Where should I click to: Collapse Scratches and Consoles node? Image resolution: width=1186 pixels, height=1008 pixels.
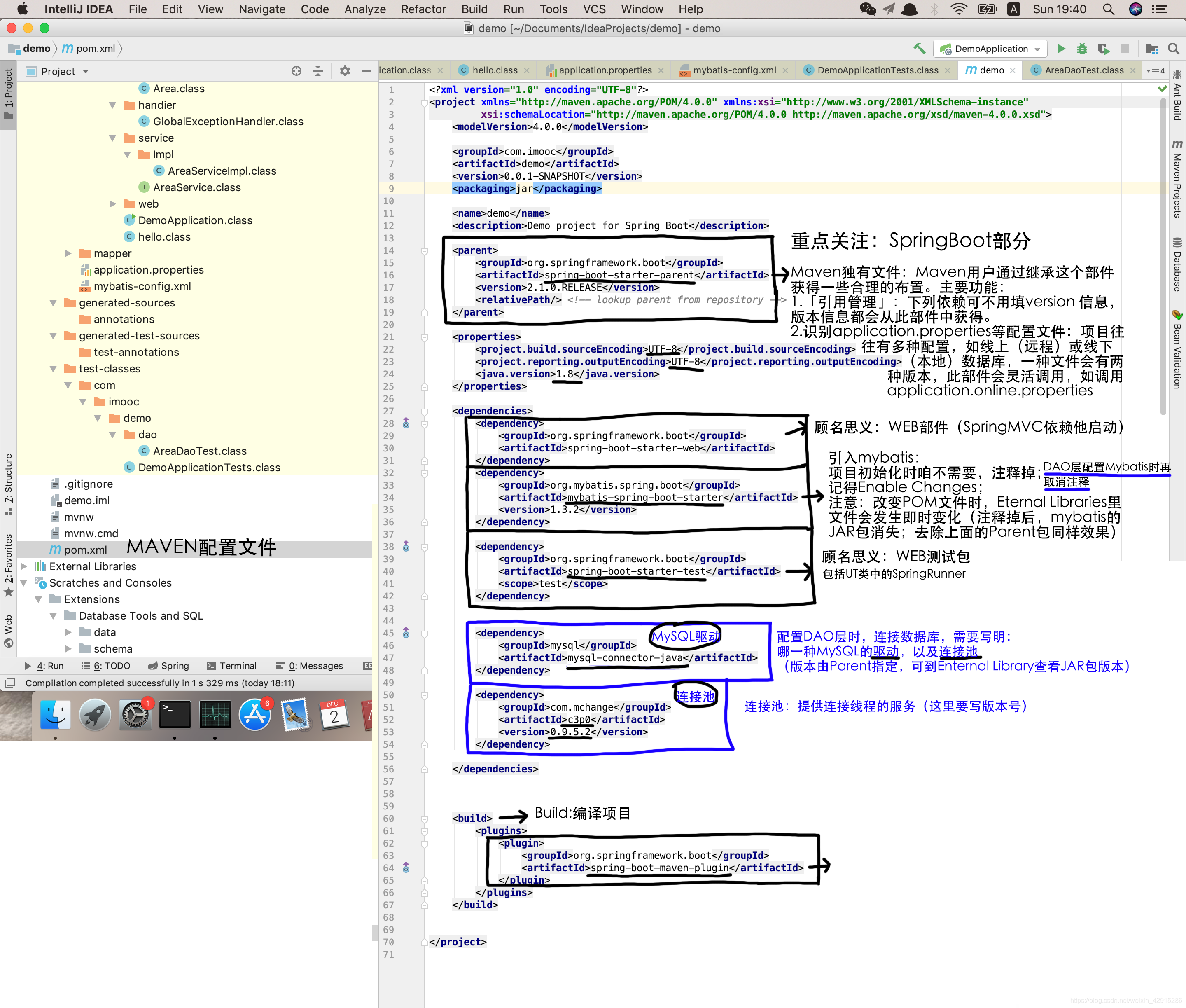point(23,583)
